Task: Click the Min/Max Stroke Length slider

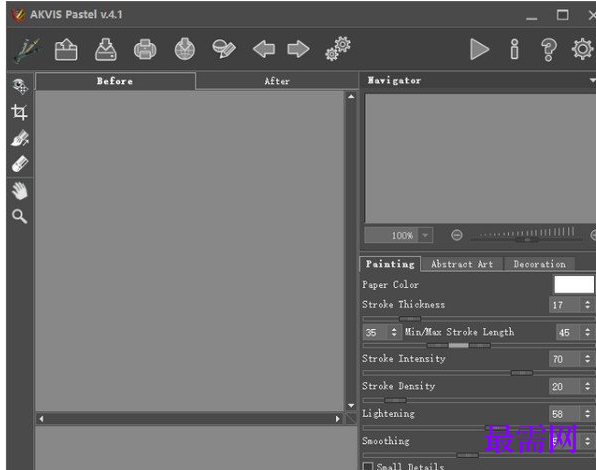Action: point(479,345)
